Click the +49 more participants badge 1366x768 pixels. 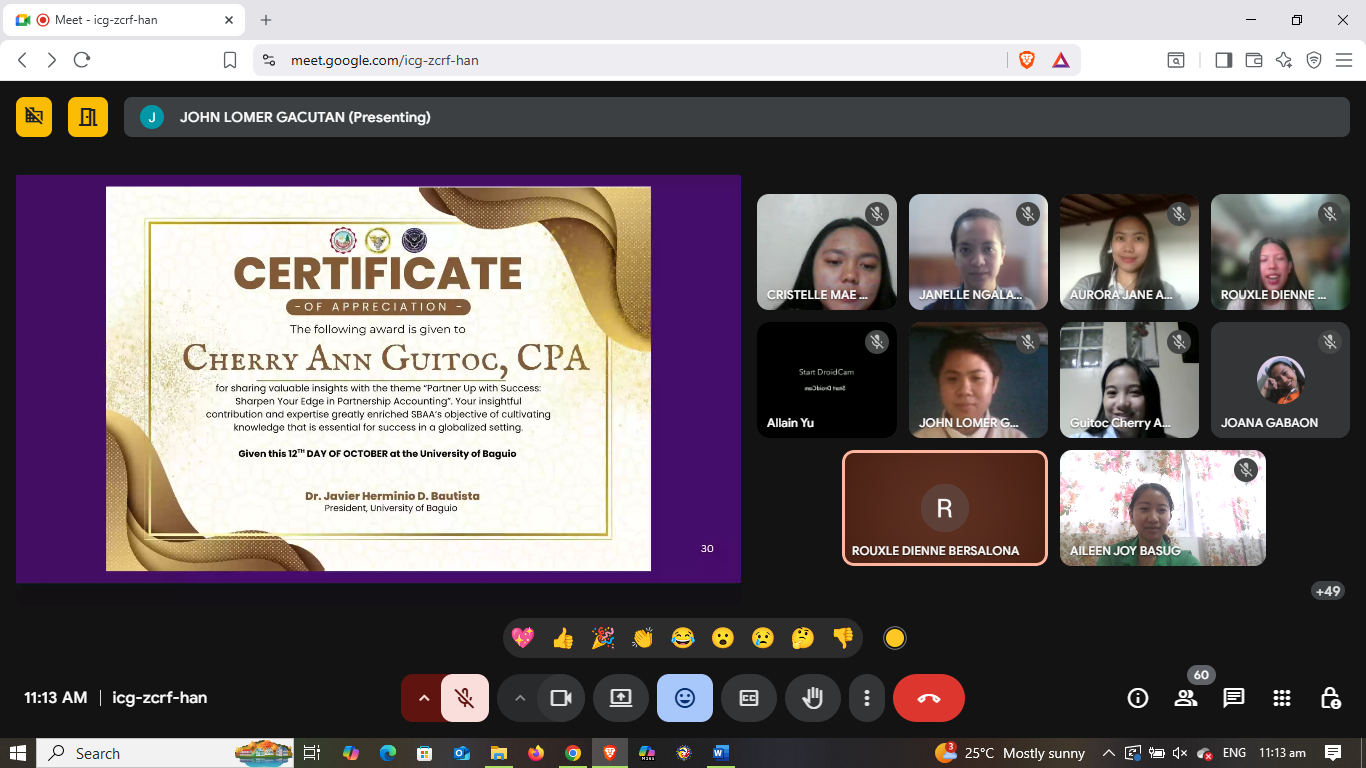pyautogui.click(x=1327, y=591)
